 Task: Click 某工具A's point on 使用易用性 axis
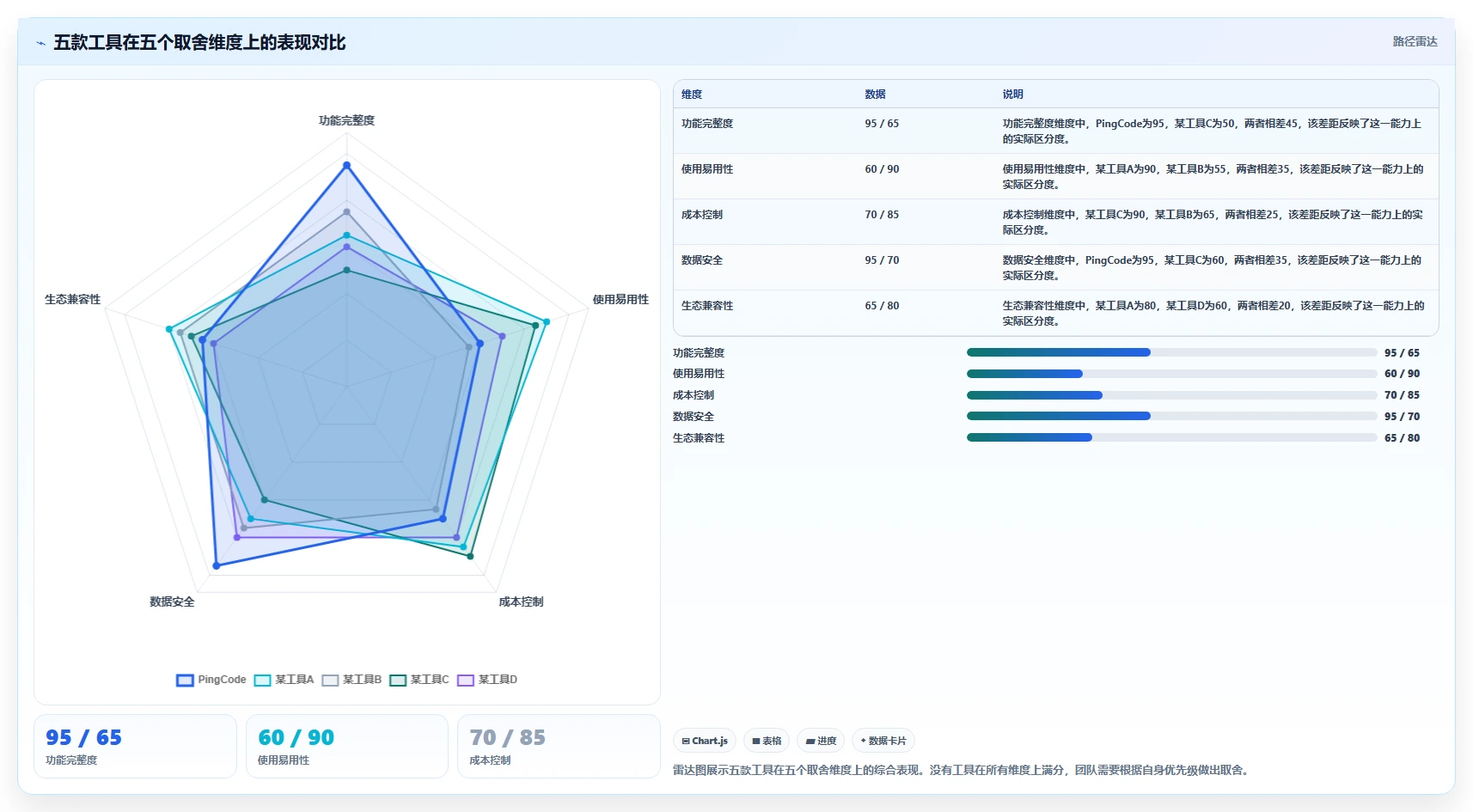click(x=546, y=321)
